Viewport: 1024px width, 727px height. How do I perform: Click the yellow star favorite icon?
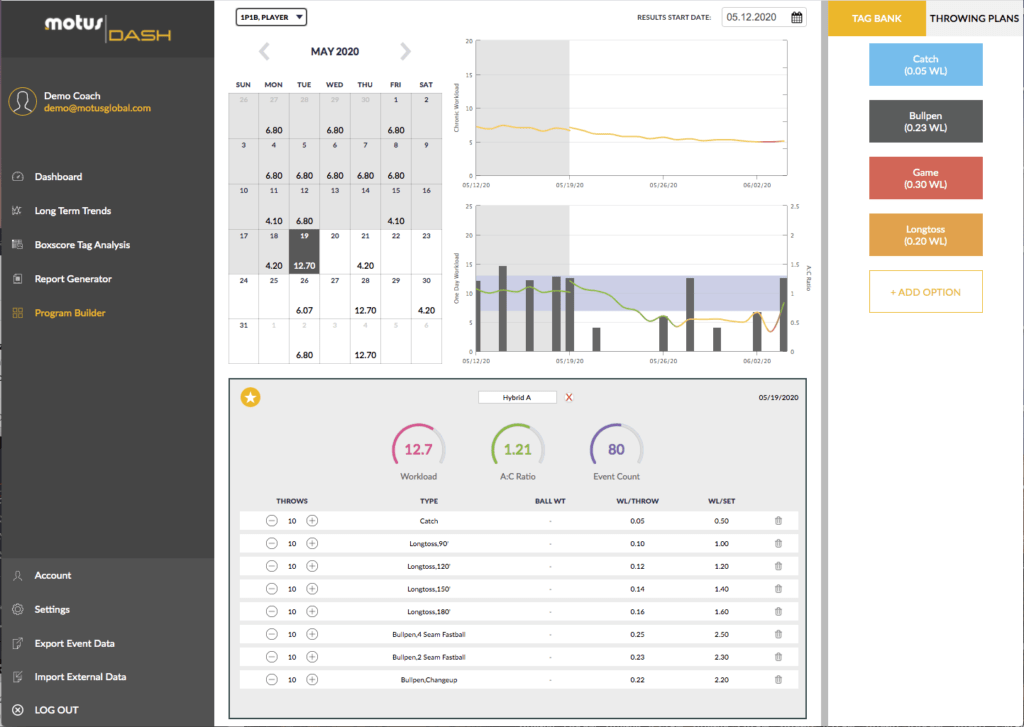coord(250,397)
